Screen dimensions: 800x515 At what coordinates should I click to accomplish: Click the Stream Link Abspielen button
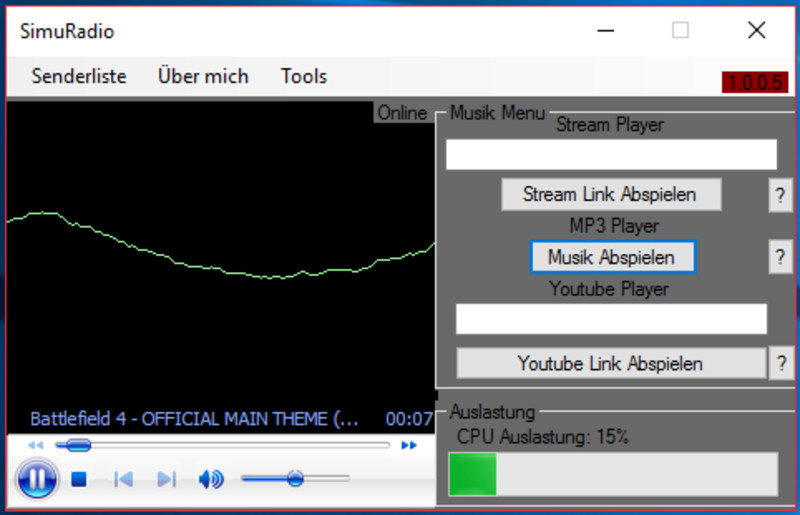(x=610, y=195)
